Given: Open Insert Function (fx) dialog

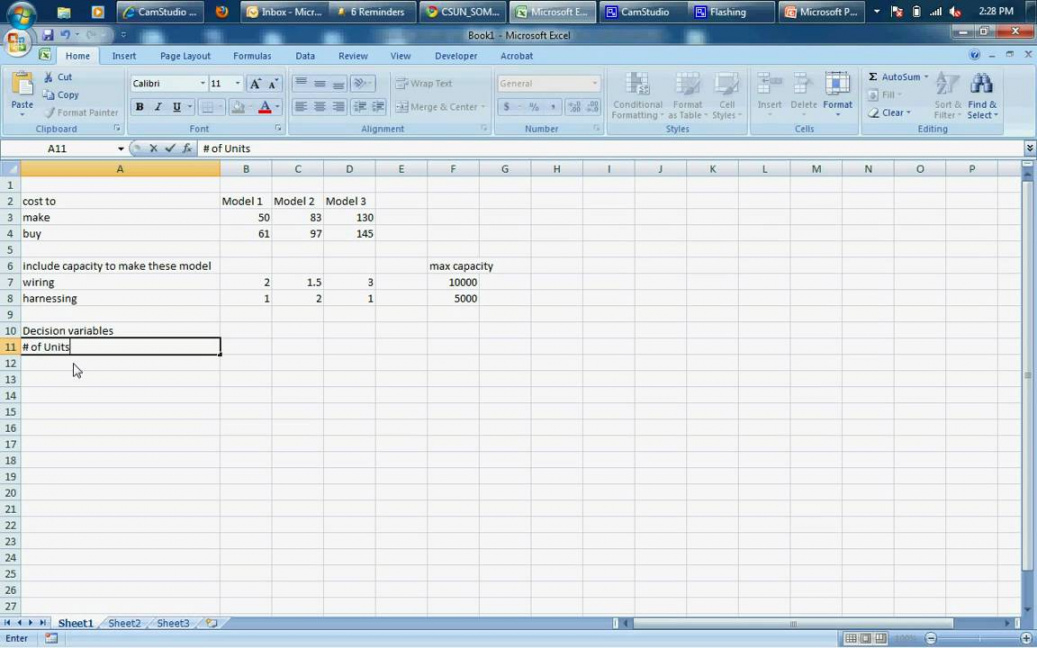Looking at the screenshot, I should [187, 148].
